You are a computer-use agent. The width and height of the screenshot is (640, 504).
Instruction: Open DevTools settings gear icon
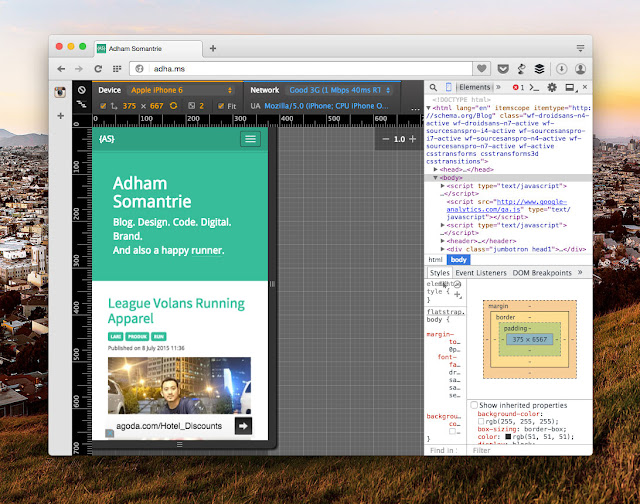click(552, 87)
